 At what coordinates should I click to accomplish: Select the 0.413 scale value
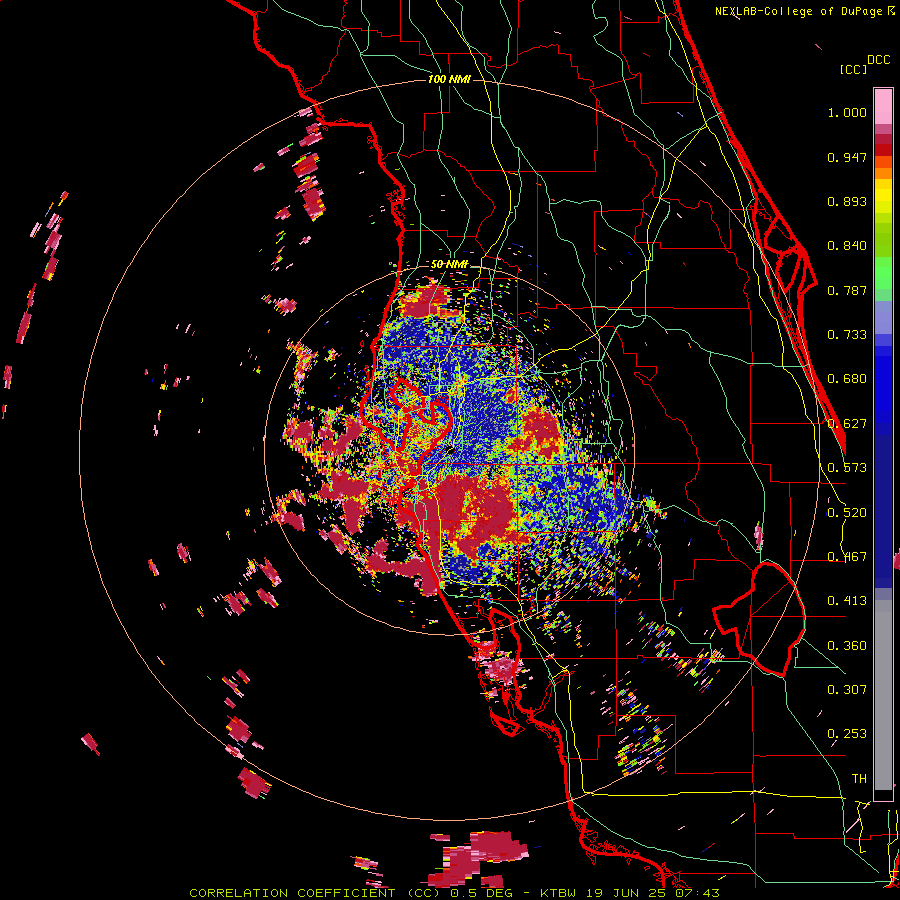(x=847, y=601)
